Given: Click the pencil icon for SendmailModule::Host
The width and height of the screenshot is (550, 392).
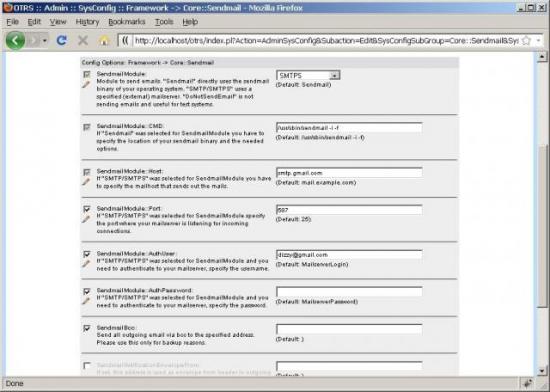Looking at the screenshot, I should coord(86,182).
